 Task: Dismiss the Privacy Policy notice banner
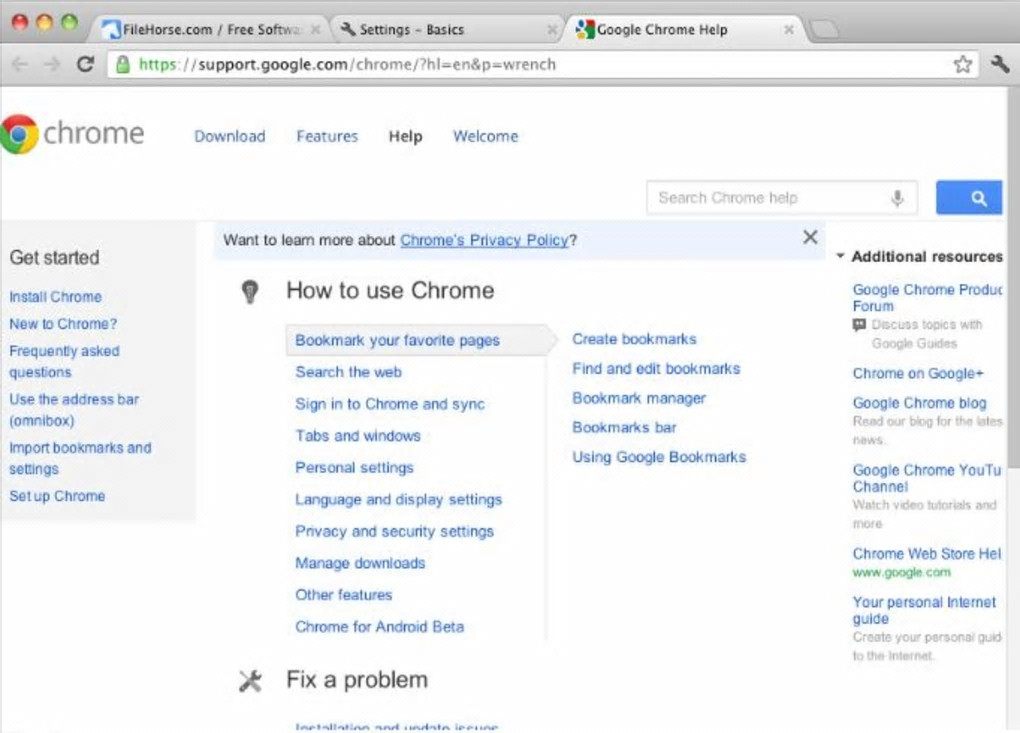(x=810, y=238)
